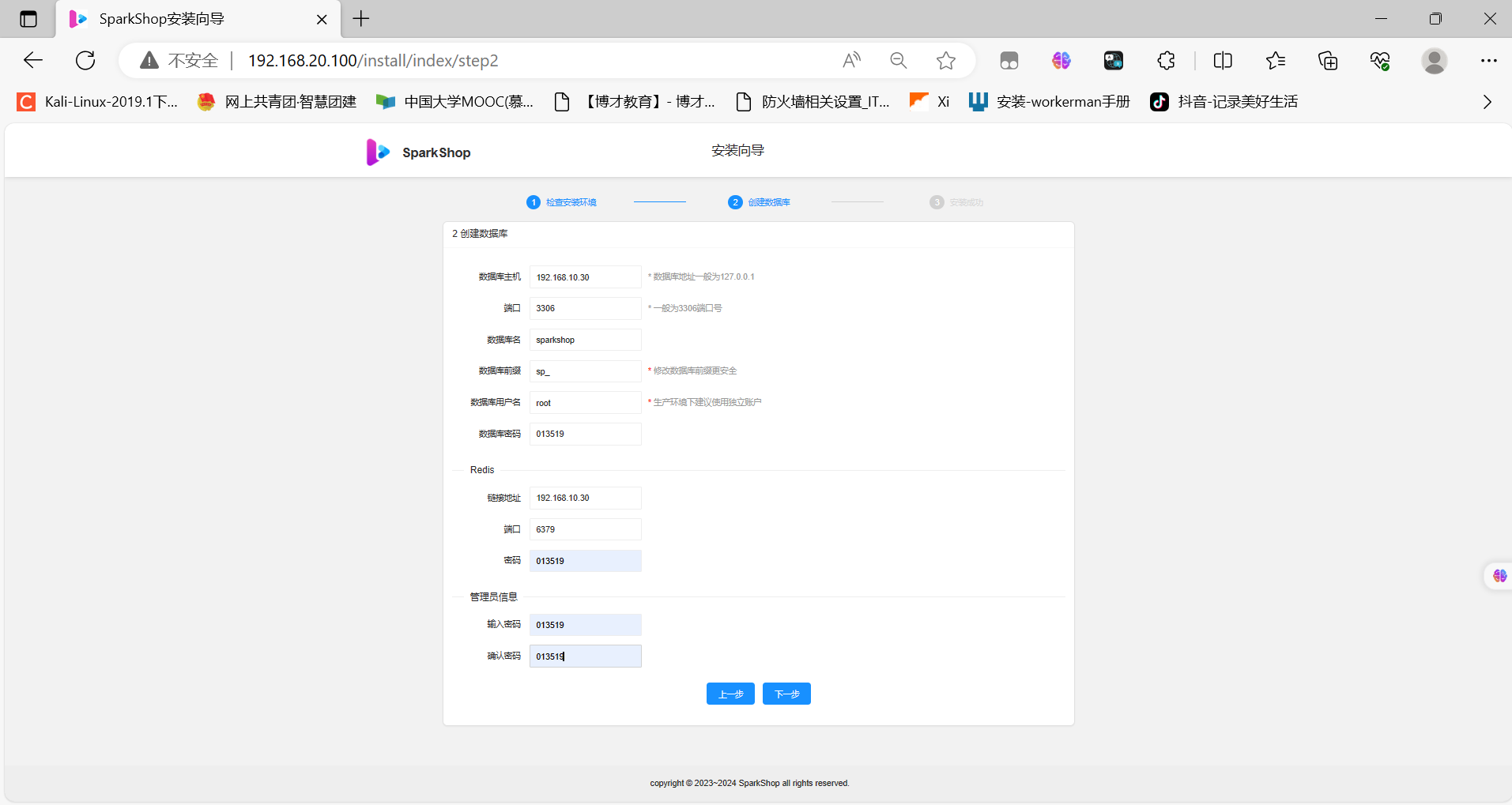1512x805 pixels.
Task: Open the tab actions menu icon
Action: click(28, 19)
